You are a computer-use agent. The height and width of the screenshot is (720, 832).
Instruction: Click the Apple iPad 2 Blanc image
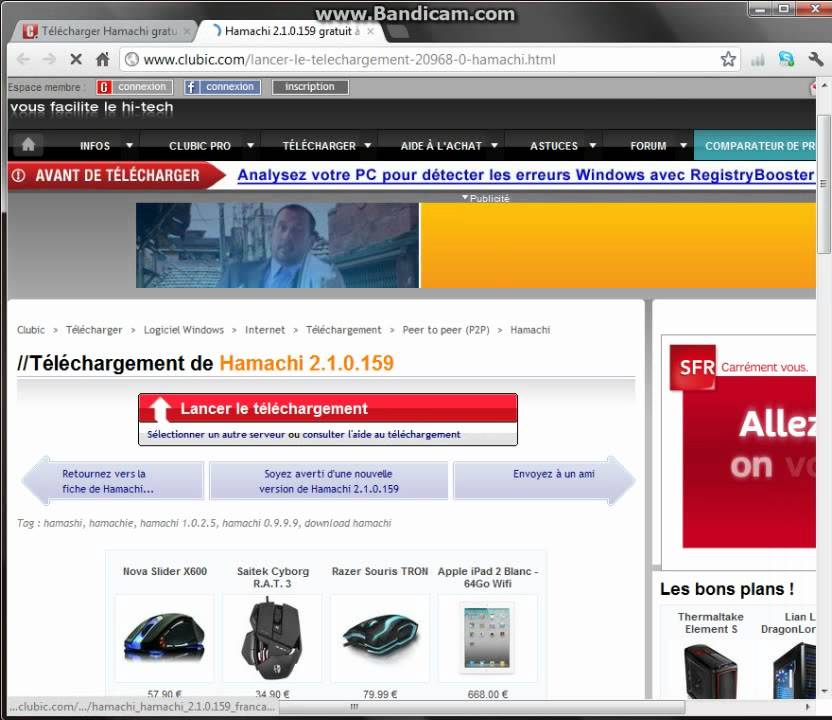pyautogui.click(x=487, y=638)
